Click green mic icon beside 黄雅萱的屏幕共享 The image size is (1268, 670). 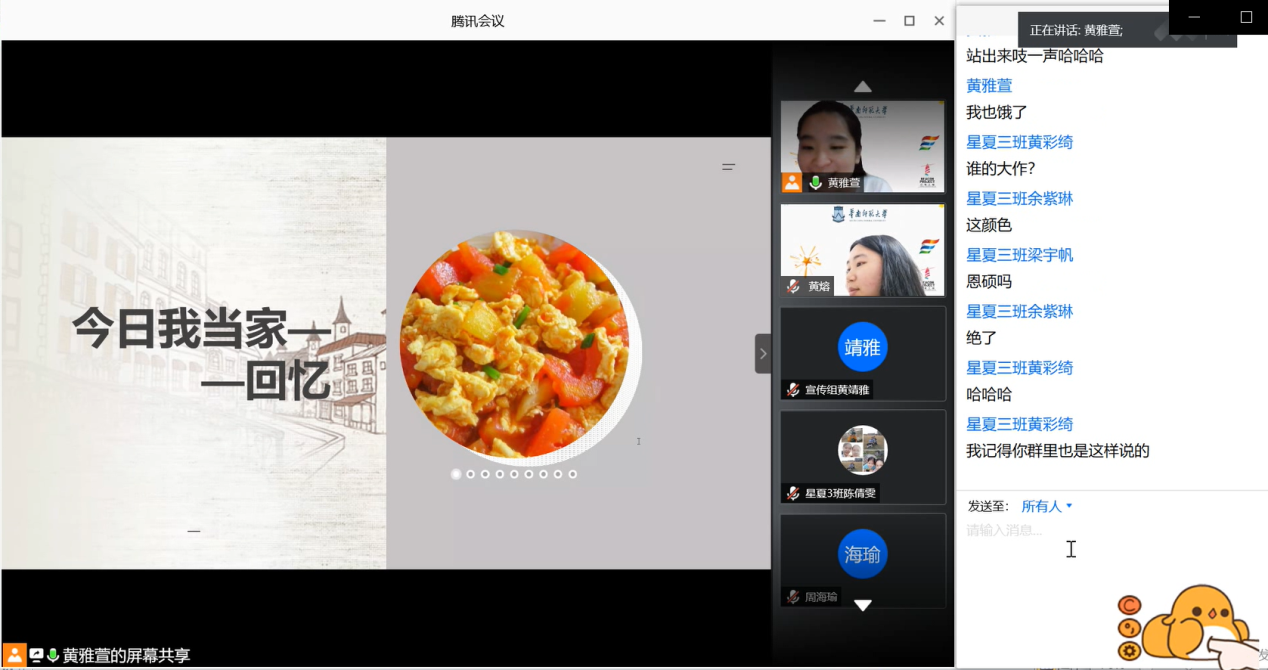click(x=53, y=656)
